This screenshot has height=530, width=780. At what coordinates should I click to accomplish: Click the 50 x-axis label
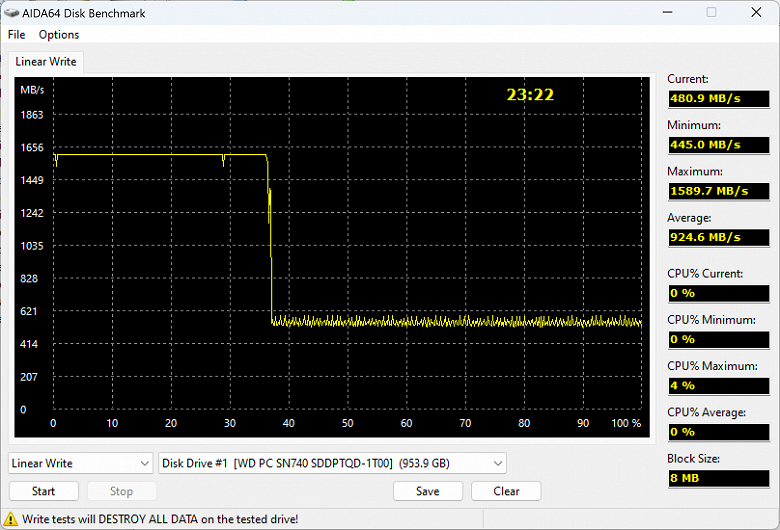347,424
